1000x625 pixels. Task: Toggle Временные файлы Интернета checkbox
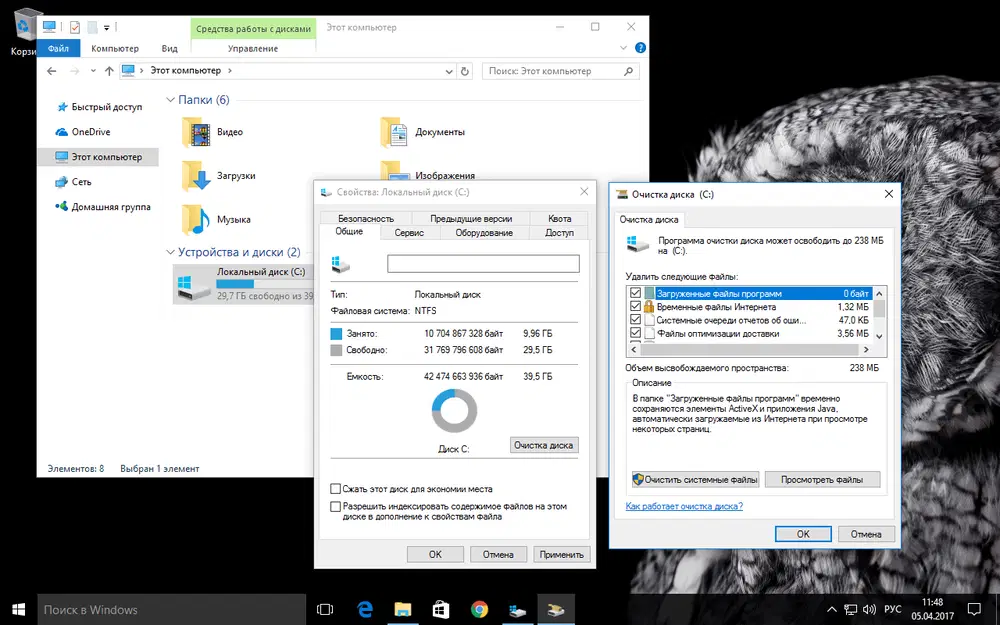(x=635, y=307)
